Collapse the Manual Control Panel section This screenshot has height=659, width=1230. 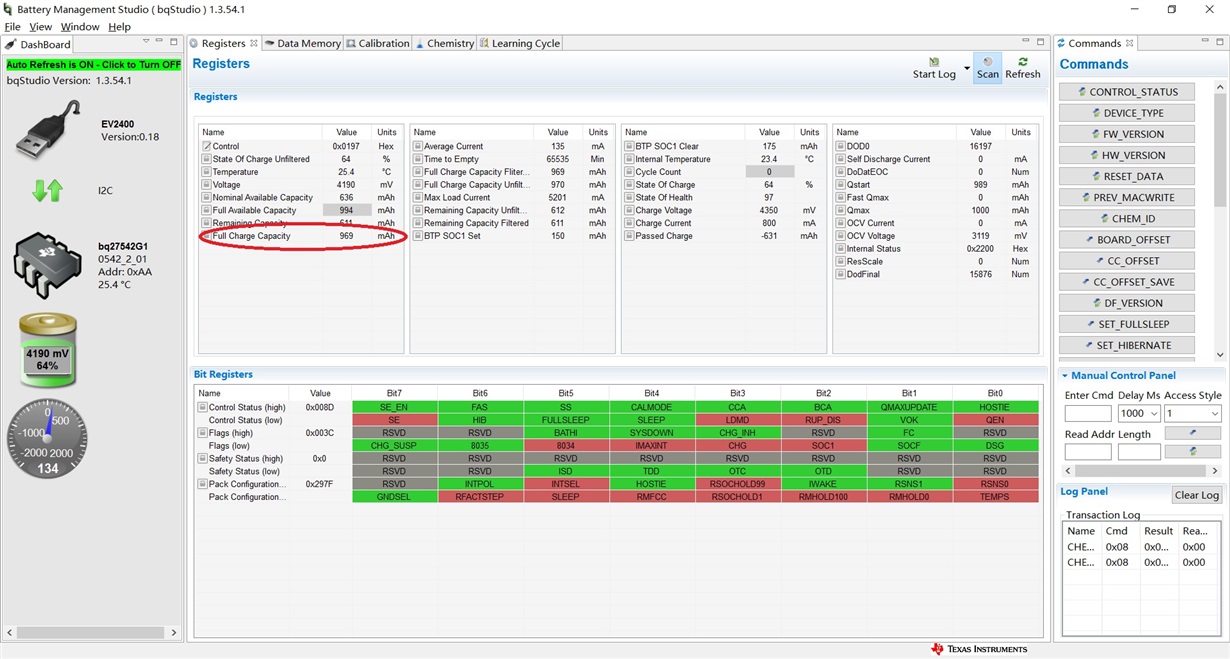click(1065, 376)
